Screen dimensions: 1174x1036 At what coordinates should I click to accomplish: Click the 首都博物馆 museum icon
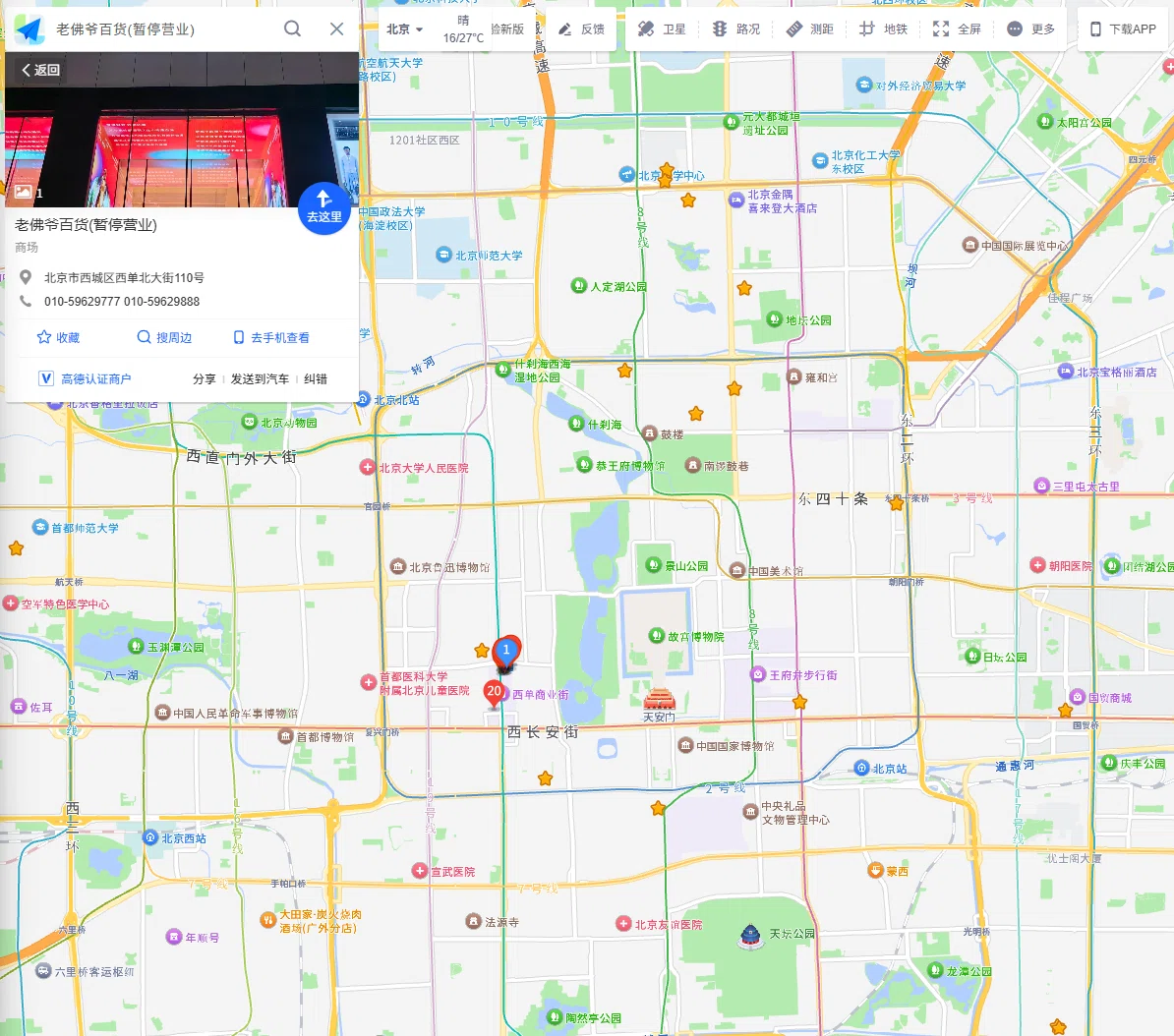[285, 736]
